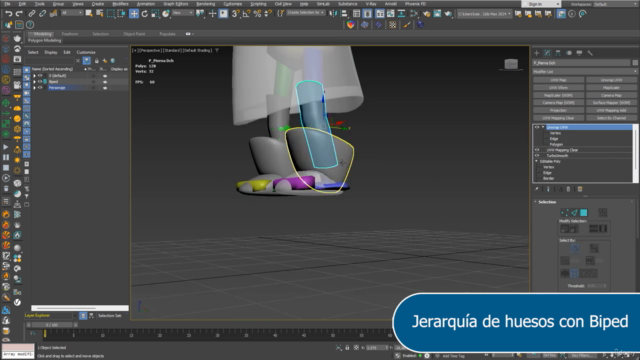Click the Remove modifier trash icon
This screenshot has height=360, width=640.
[568, 189]
